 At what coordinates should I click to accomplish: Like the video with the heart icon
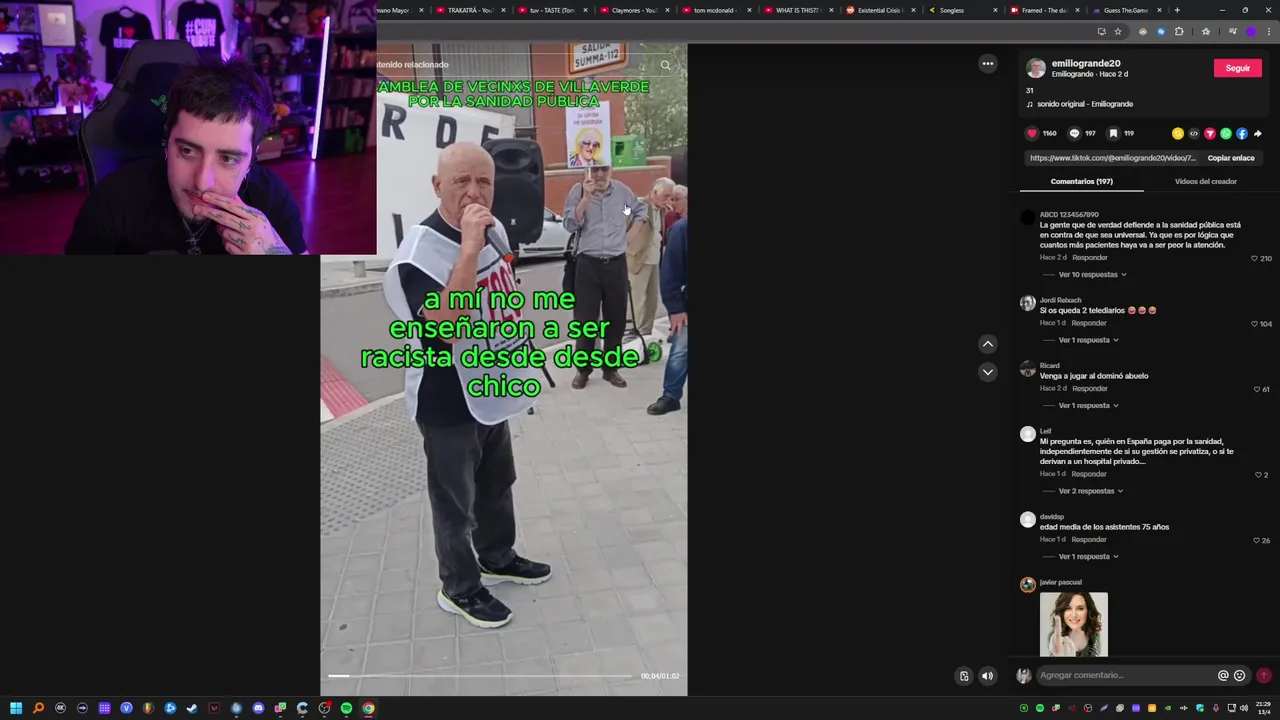click(x=1032, y=133)
